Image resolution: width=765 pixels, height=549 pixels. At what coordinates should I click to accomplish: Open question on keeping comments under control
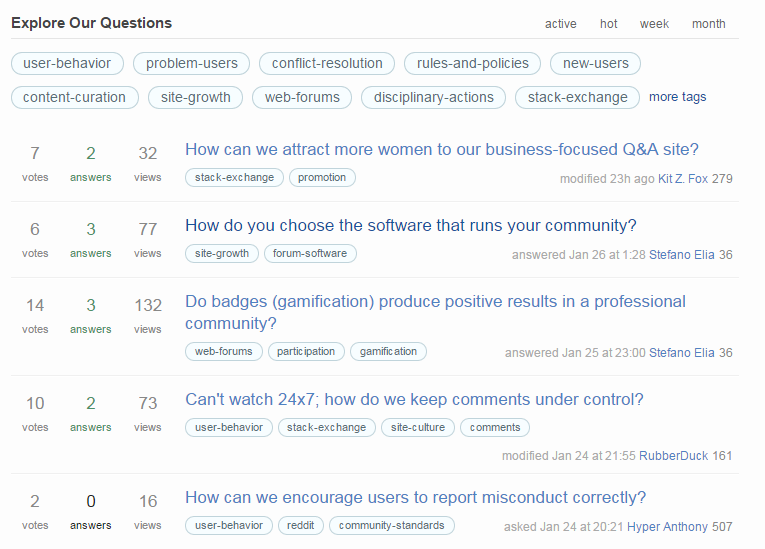click(414, 400)
